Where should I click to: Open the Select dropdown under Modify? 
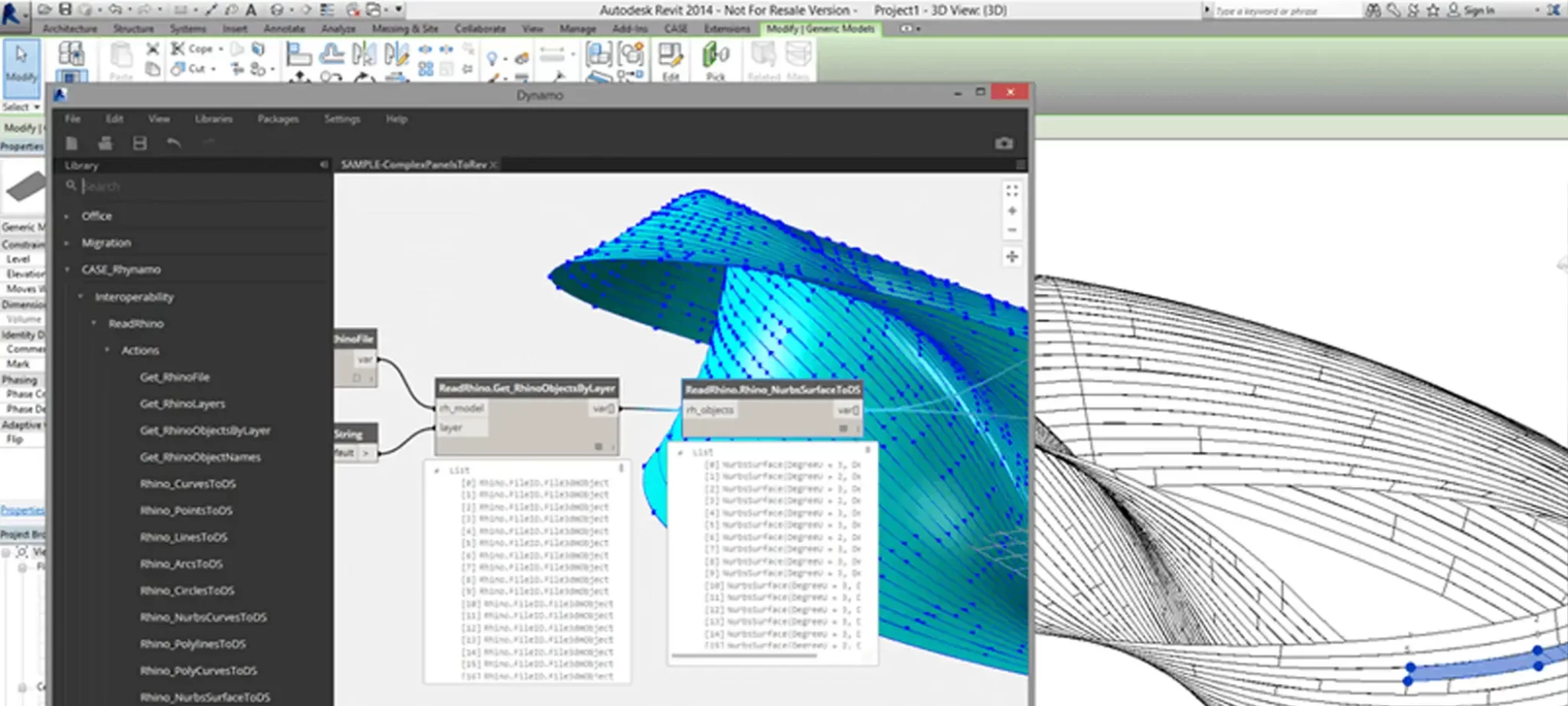(21, 106)
